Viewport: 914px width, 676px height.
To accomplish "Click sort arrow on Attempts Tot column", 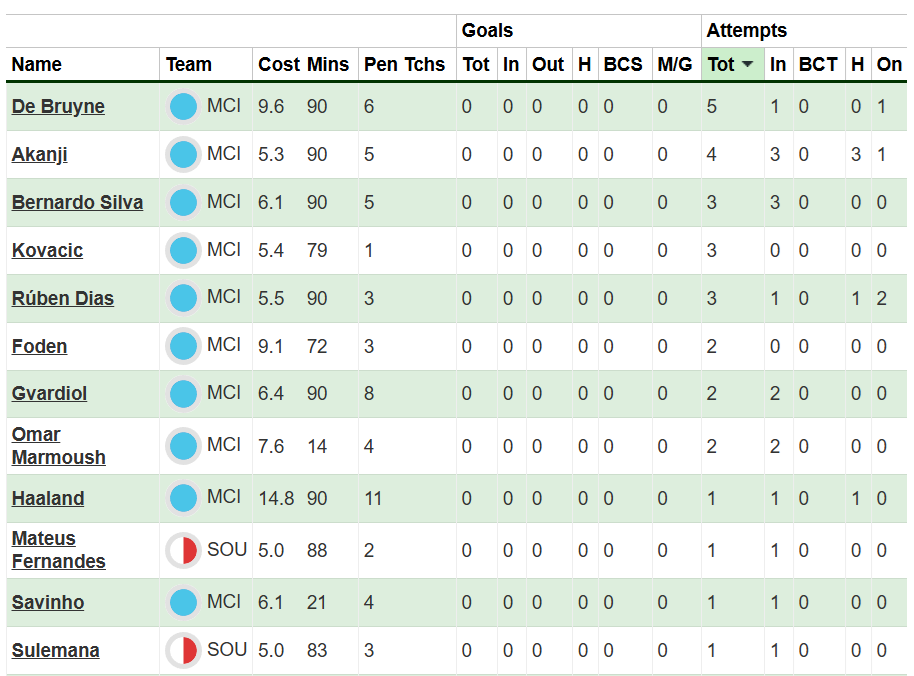I will [x=747, y=65].
